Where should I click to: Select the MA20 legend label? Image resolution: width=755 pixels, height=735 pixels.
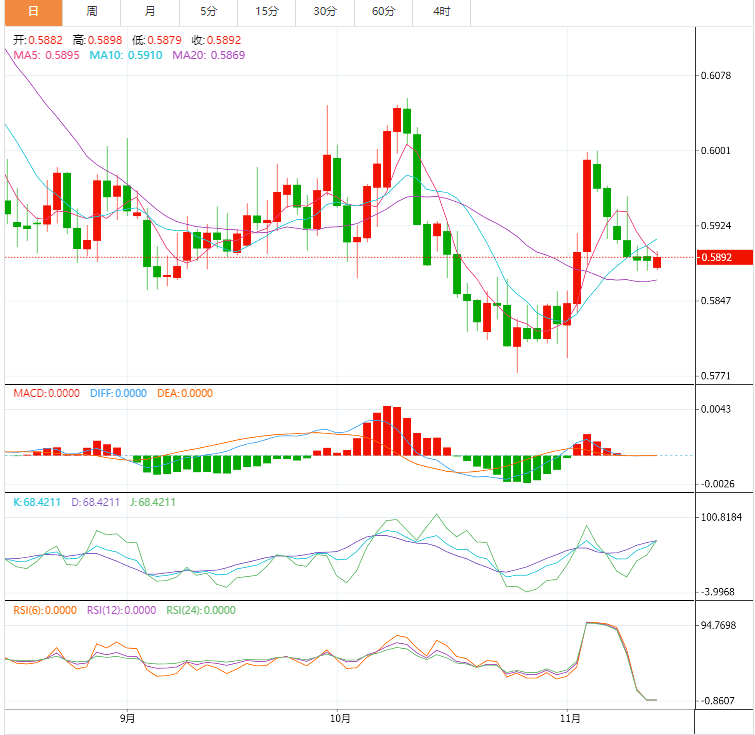click(x=208, y=55)
